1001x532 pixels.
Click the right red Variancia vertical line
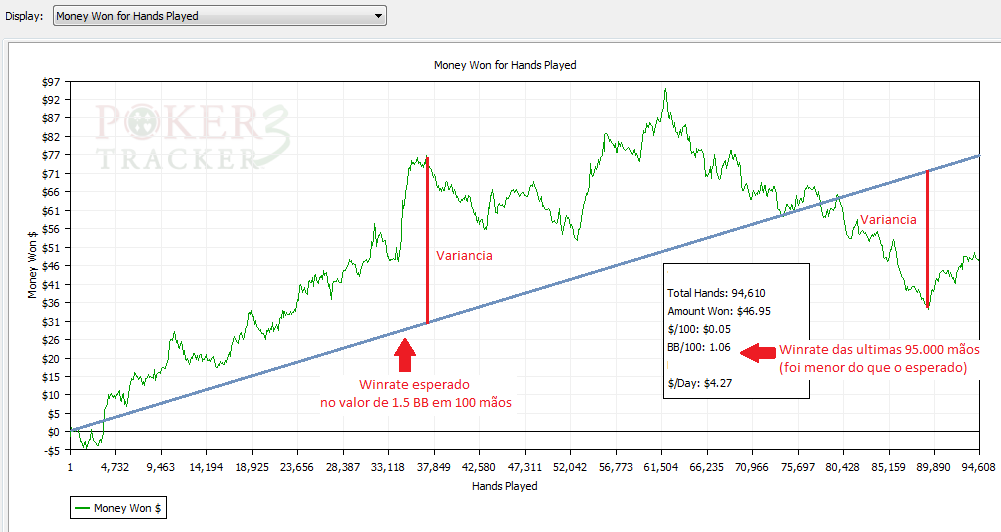click(928, 240)
